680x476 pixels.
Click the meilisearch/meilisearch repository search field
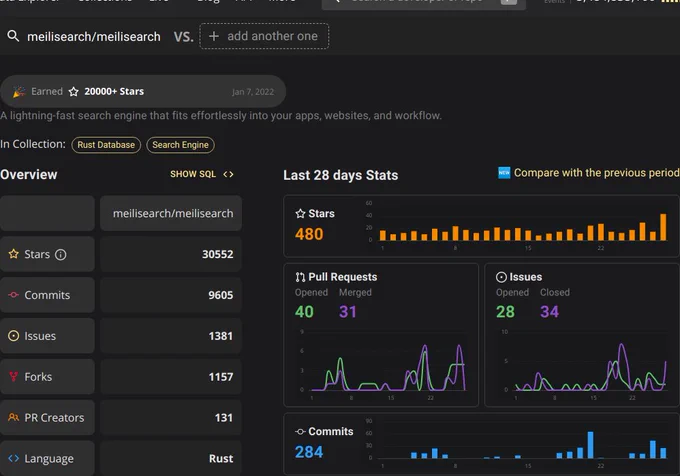94,36
